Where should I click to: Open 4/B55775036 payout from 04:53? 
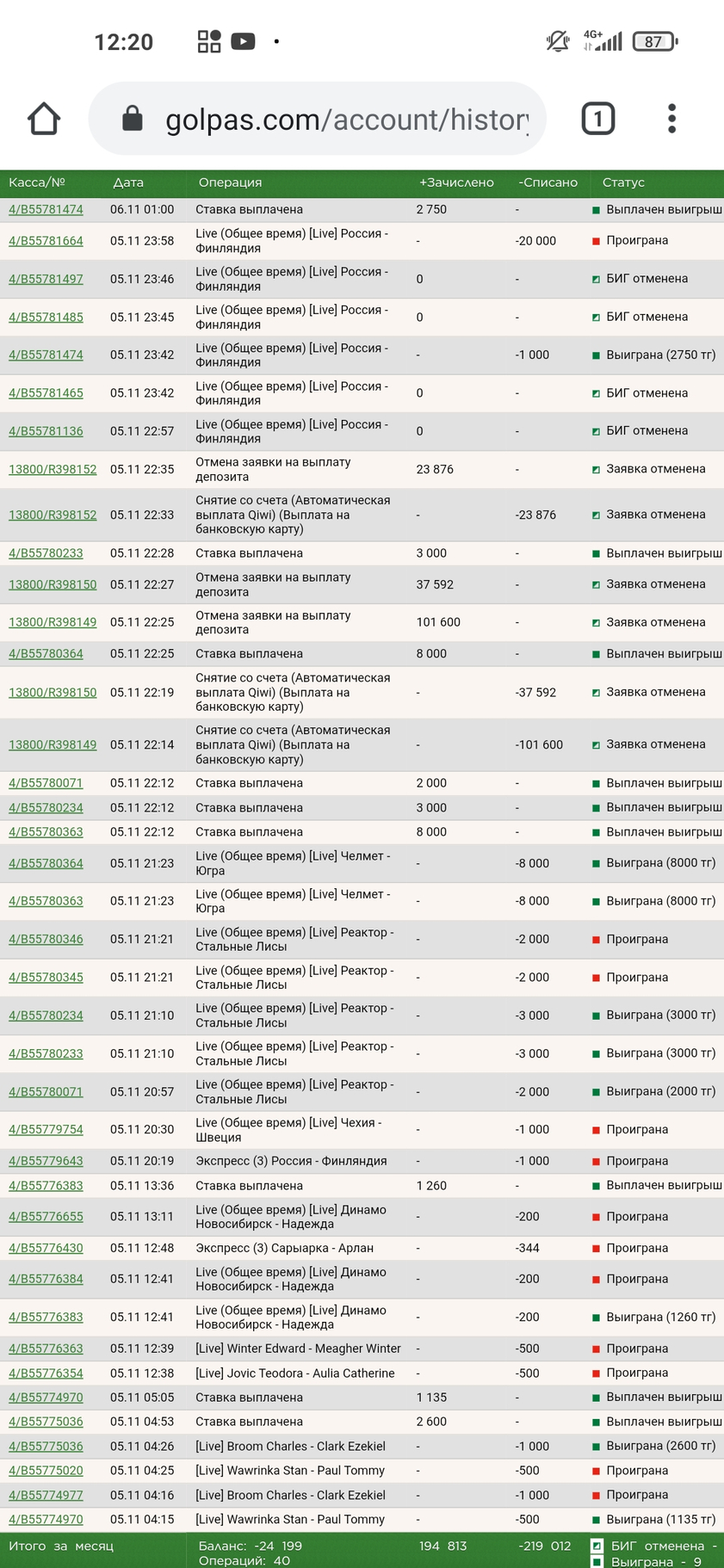click(46, 1422)
